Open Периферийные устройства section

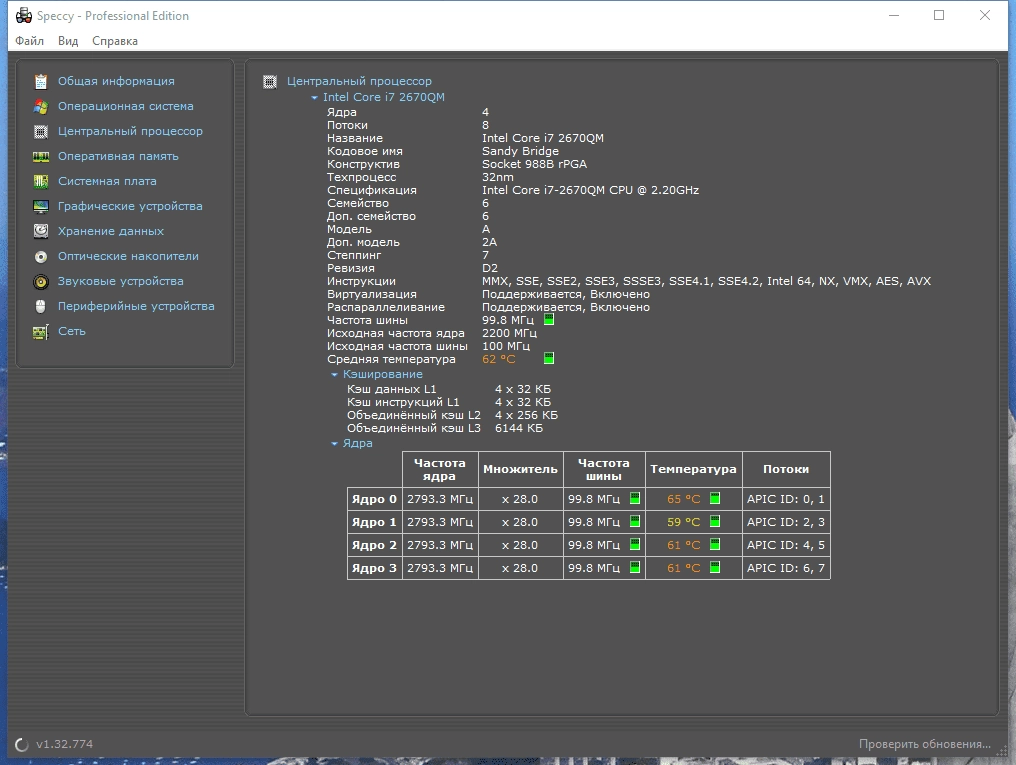(x=136, y=306)
